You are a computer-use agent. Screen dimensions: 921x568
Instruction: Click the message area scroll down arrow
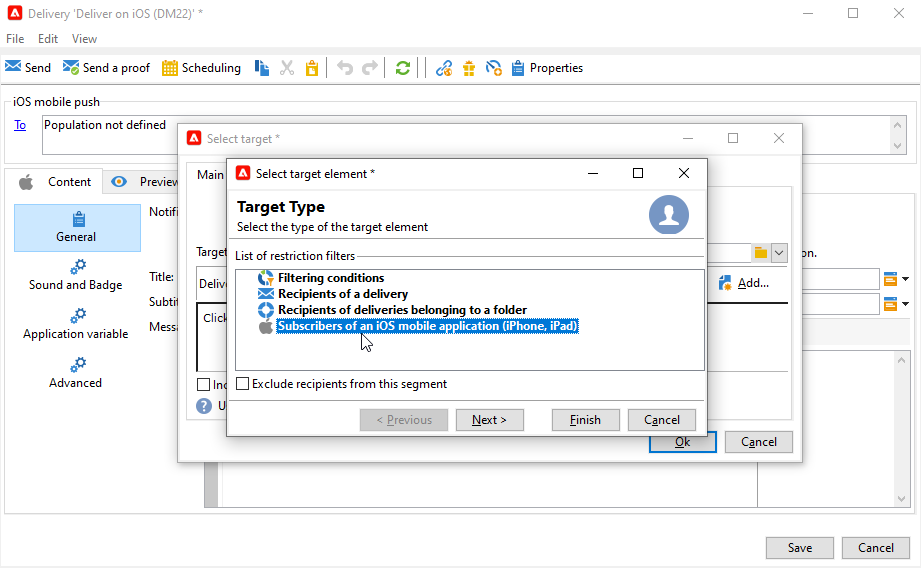click(901, 499)
